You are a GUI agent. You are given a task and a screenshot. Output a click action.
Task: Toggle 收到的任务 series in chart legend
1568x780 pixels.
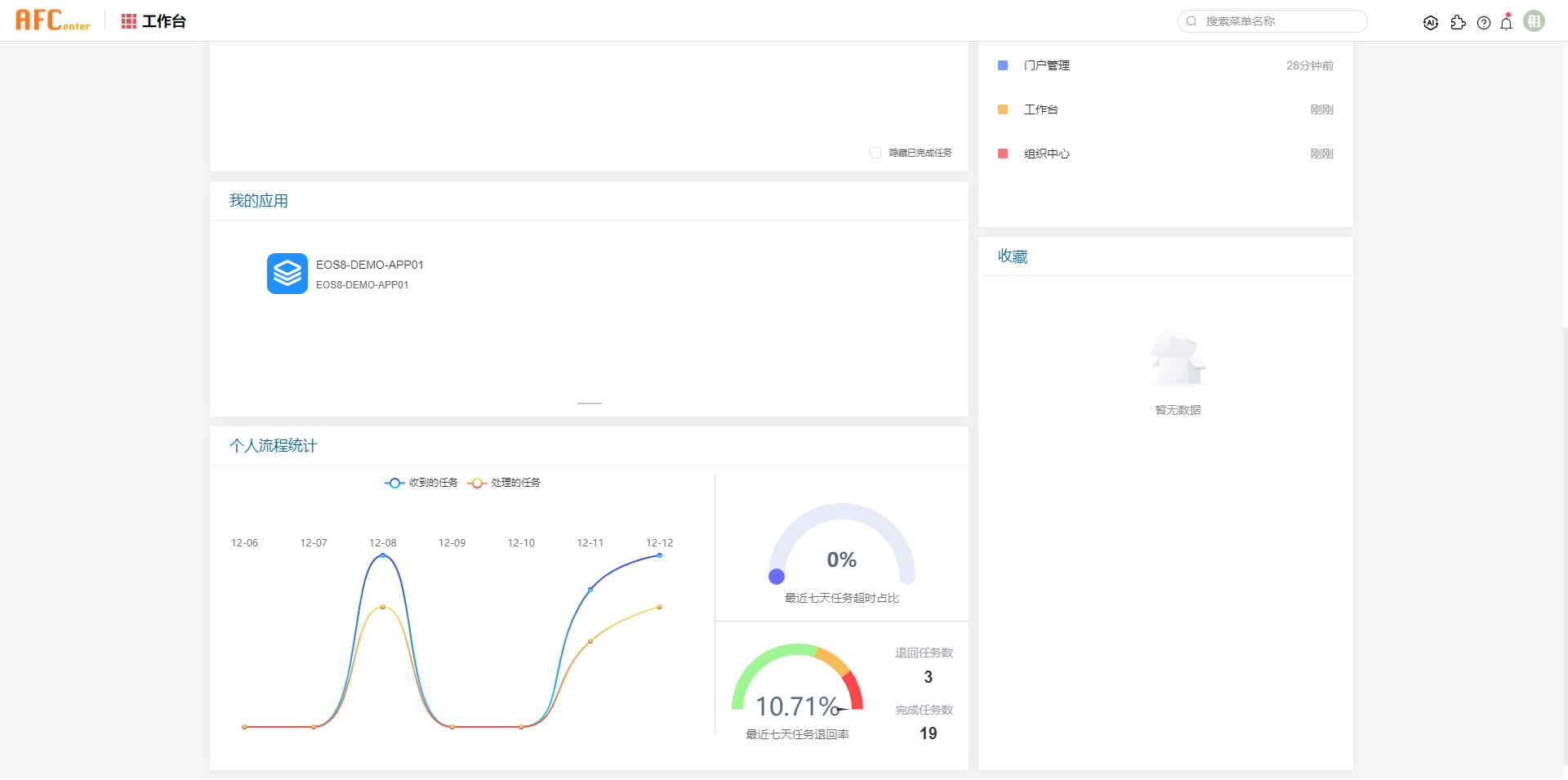421,483
